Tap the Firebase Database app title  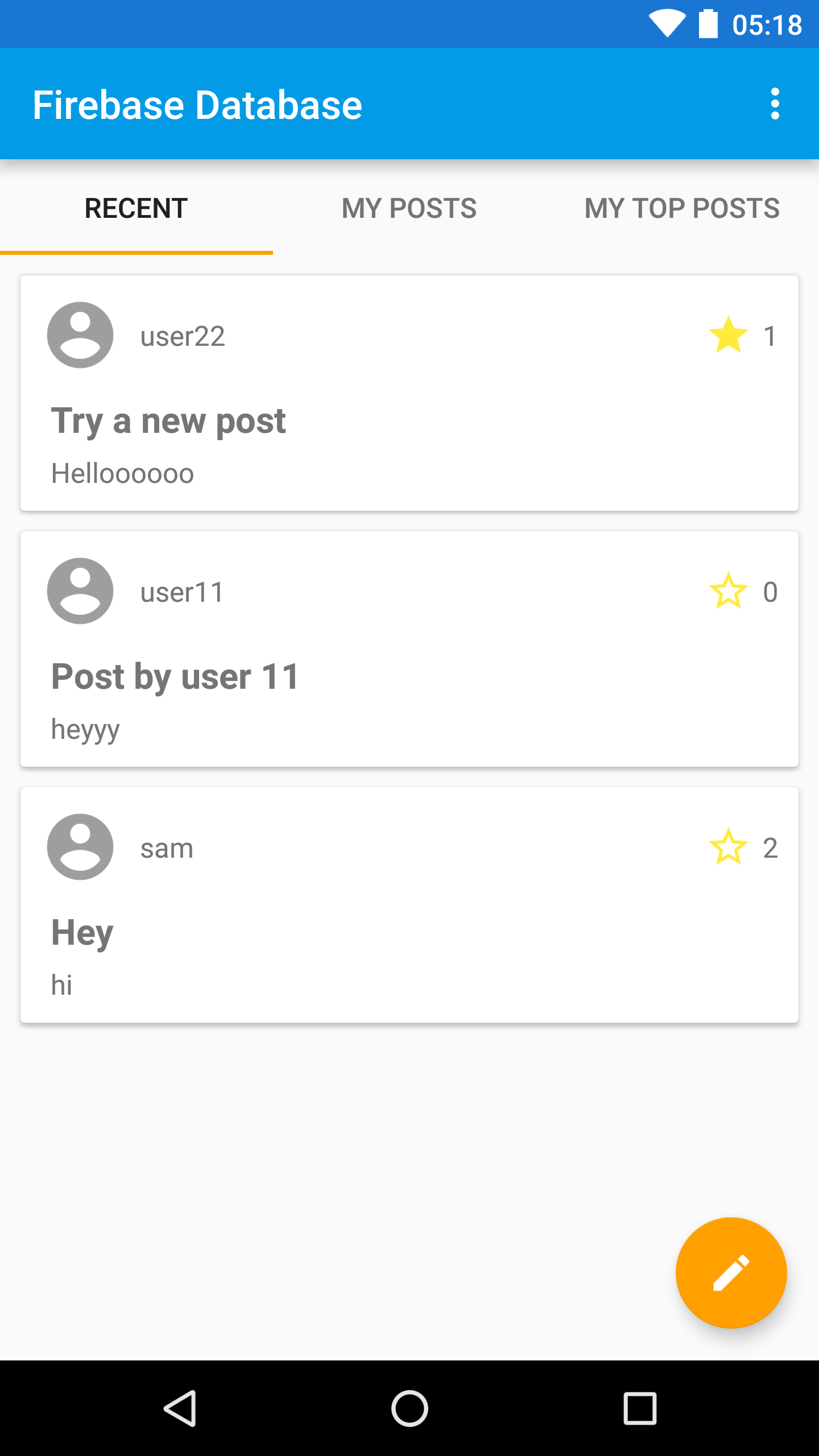197,105
